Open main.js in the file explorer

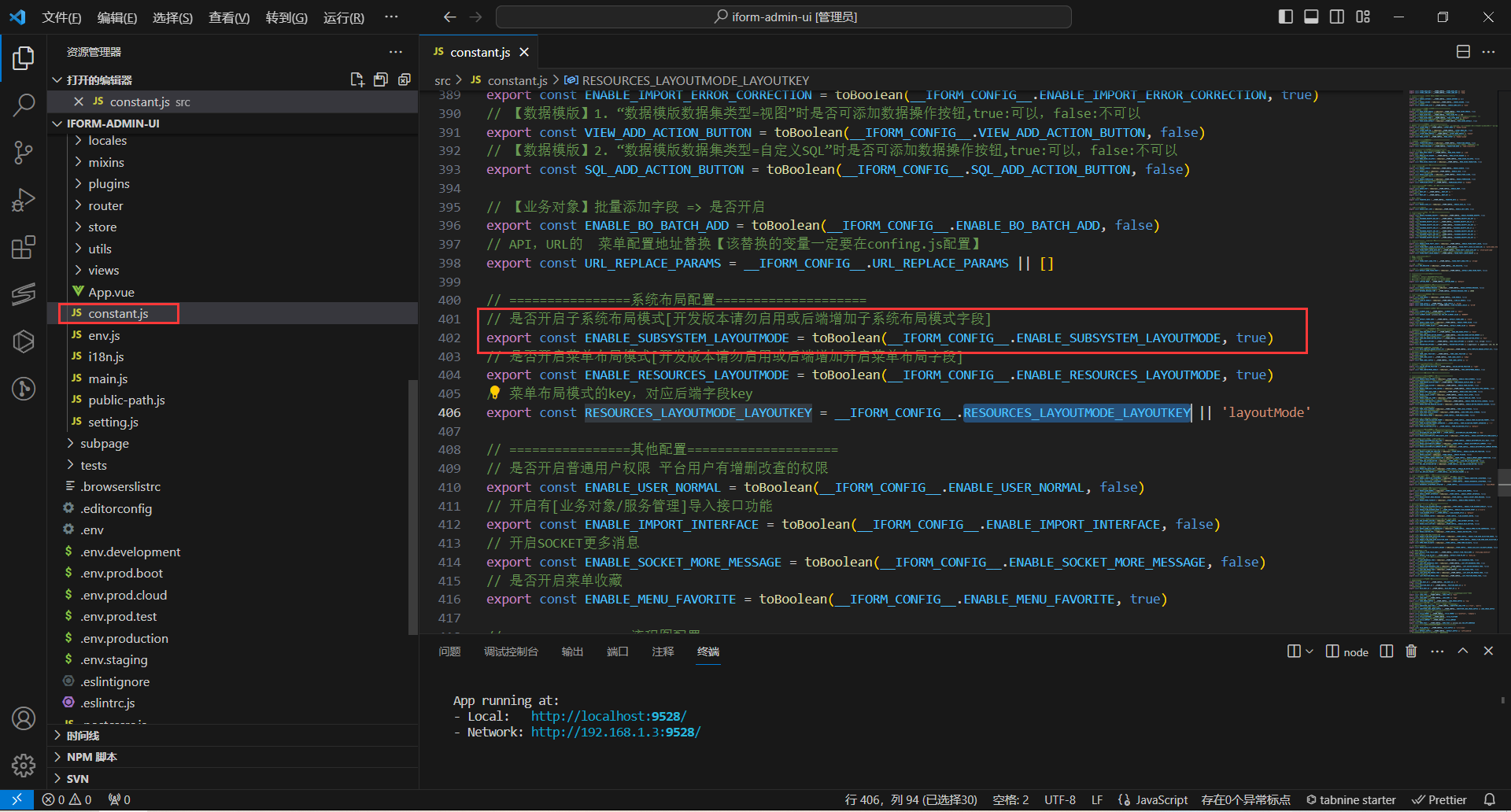(108, 378)
